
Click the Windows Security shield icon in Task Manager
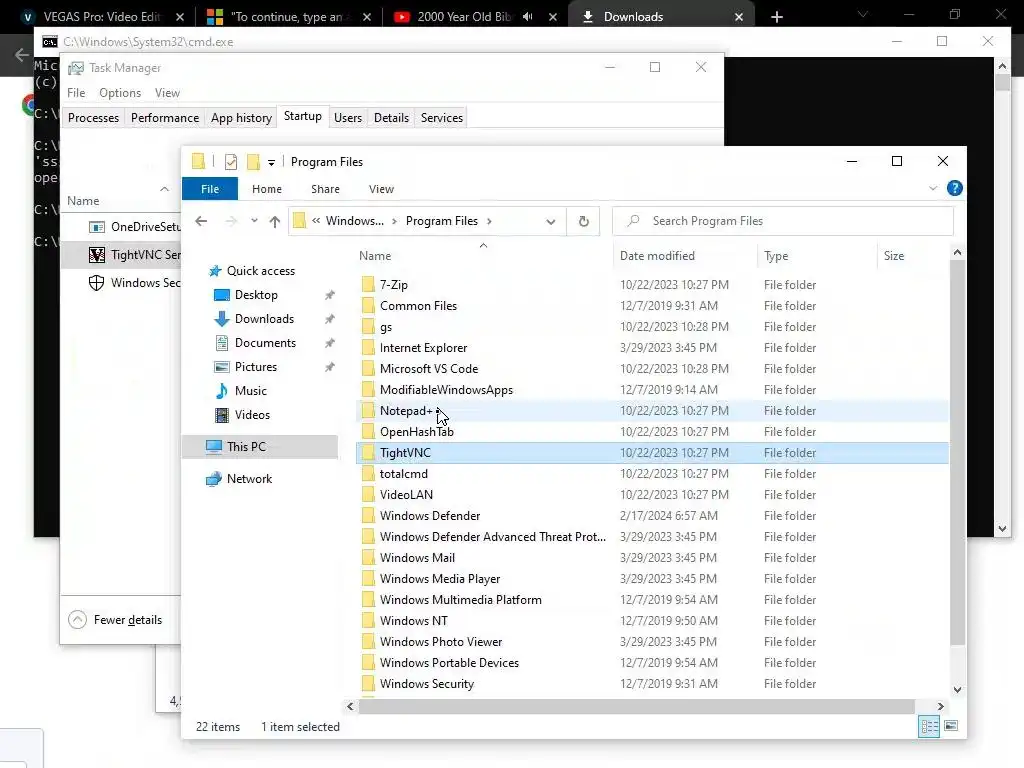[x=97, y=283]
